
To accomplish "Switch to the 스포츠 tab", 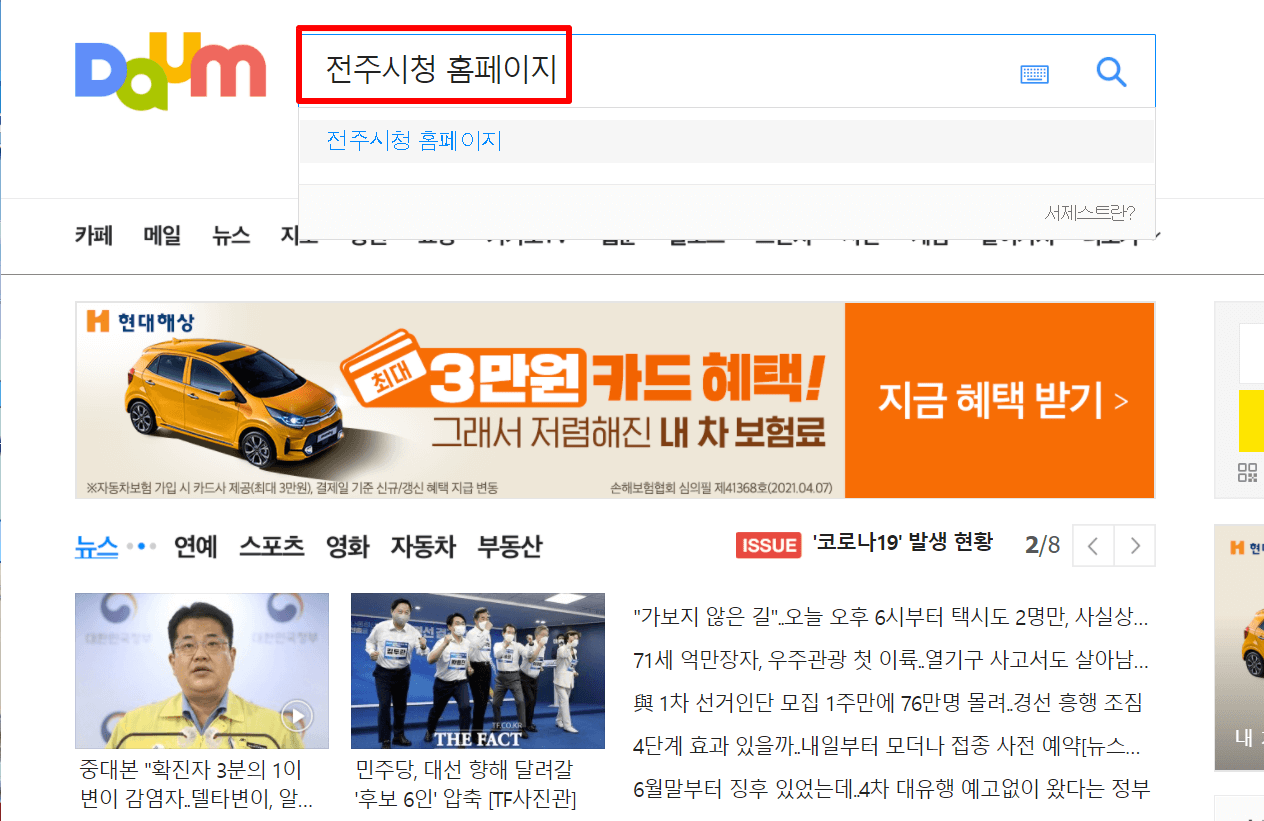I will [x=271, y=547].
